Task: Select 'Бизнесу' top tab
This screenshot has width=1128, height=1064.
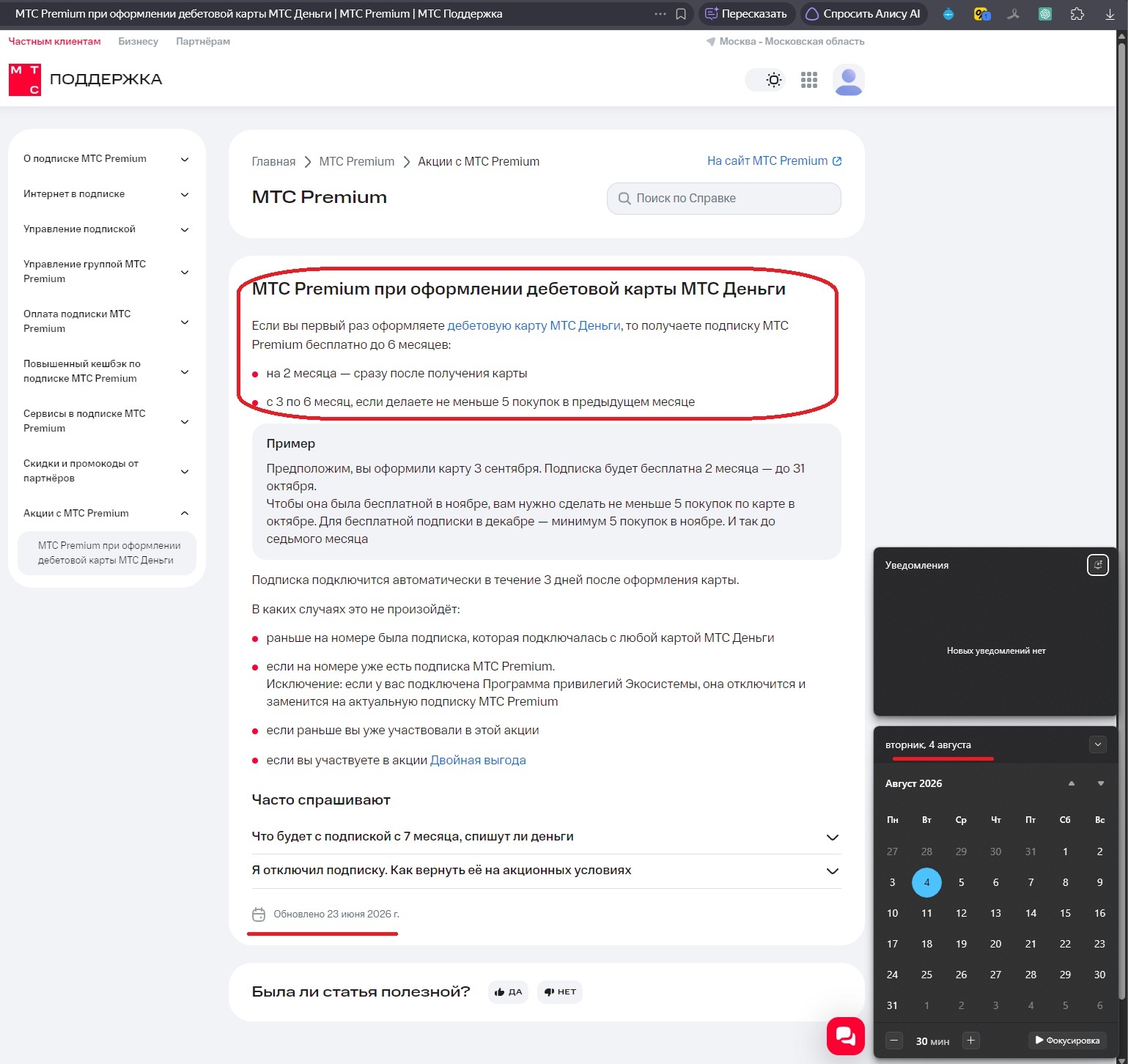Action: tap(139, 42)
